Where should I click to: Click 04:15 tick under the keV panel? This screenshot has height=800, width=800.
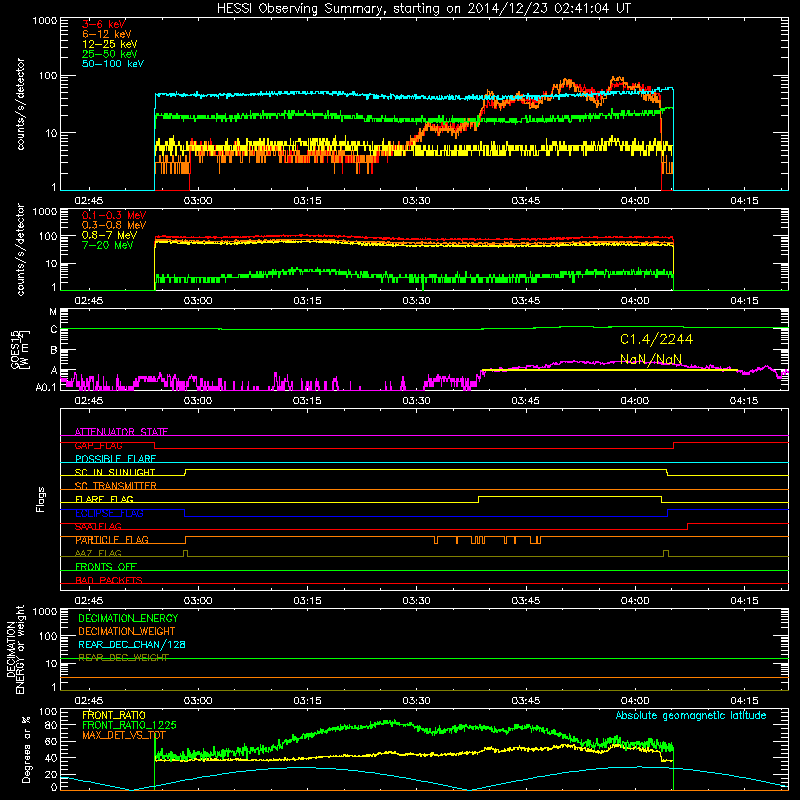tap(744, 201)
